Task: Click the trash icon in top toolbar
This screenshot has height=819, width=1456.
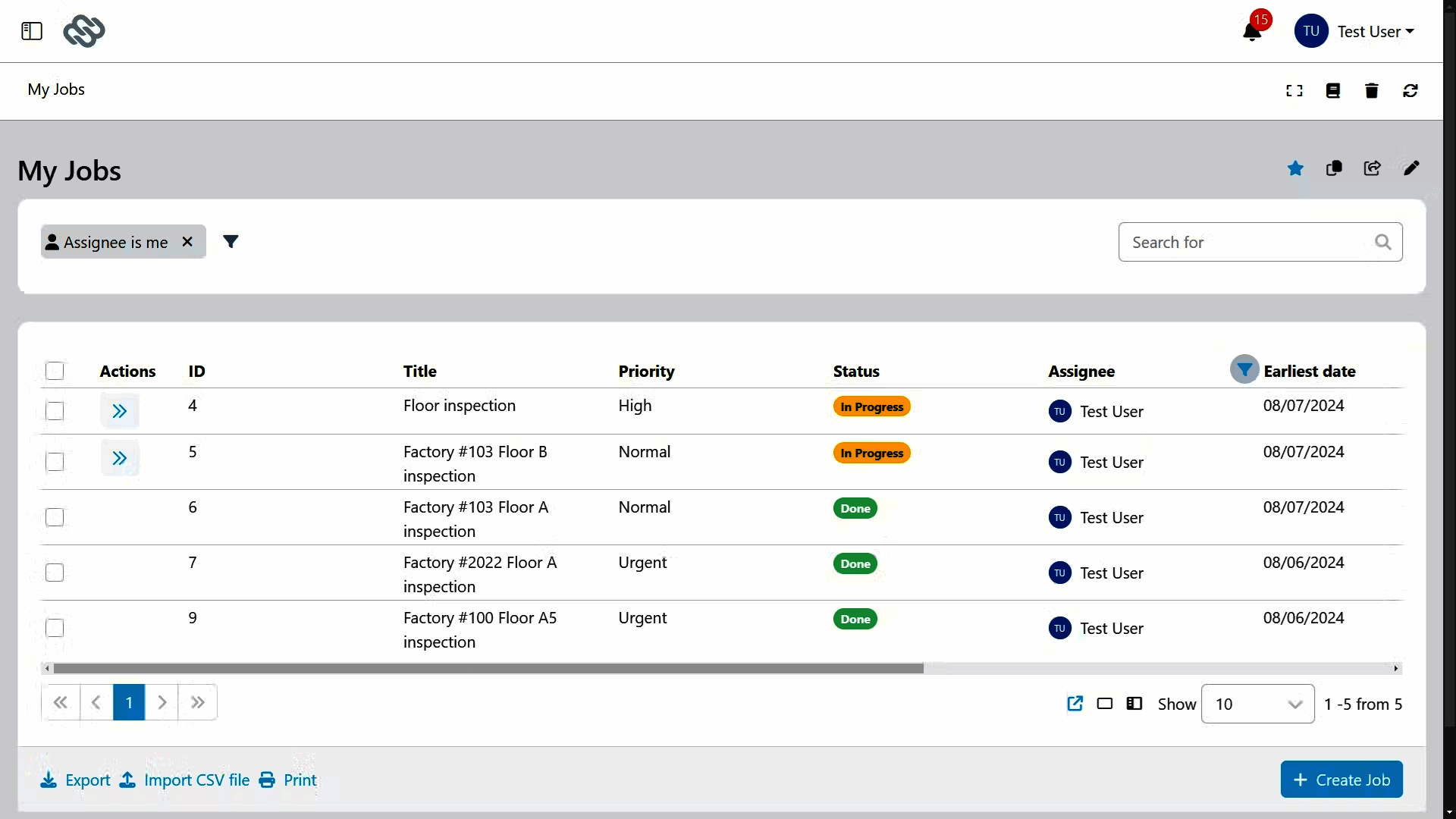Action: 1372,91
